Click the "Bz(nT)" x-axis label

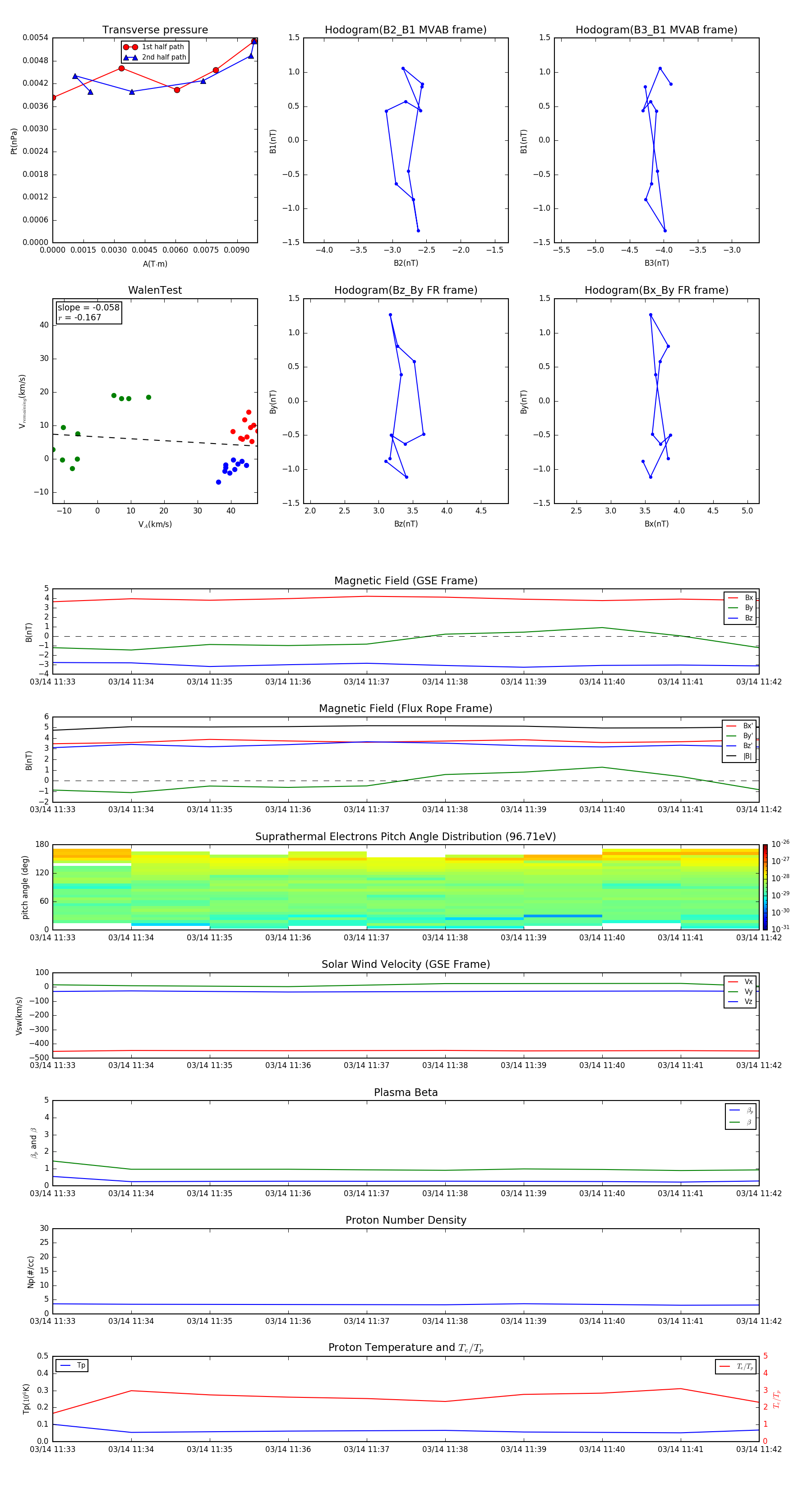(406, 524)
